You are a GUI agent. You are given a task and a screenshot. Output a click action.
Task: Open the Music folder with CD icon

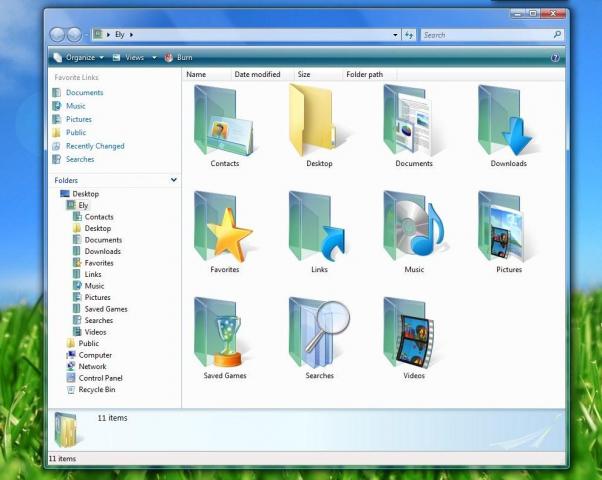pyautogui.click(x=414, y=227)
